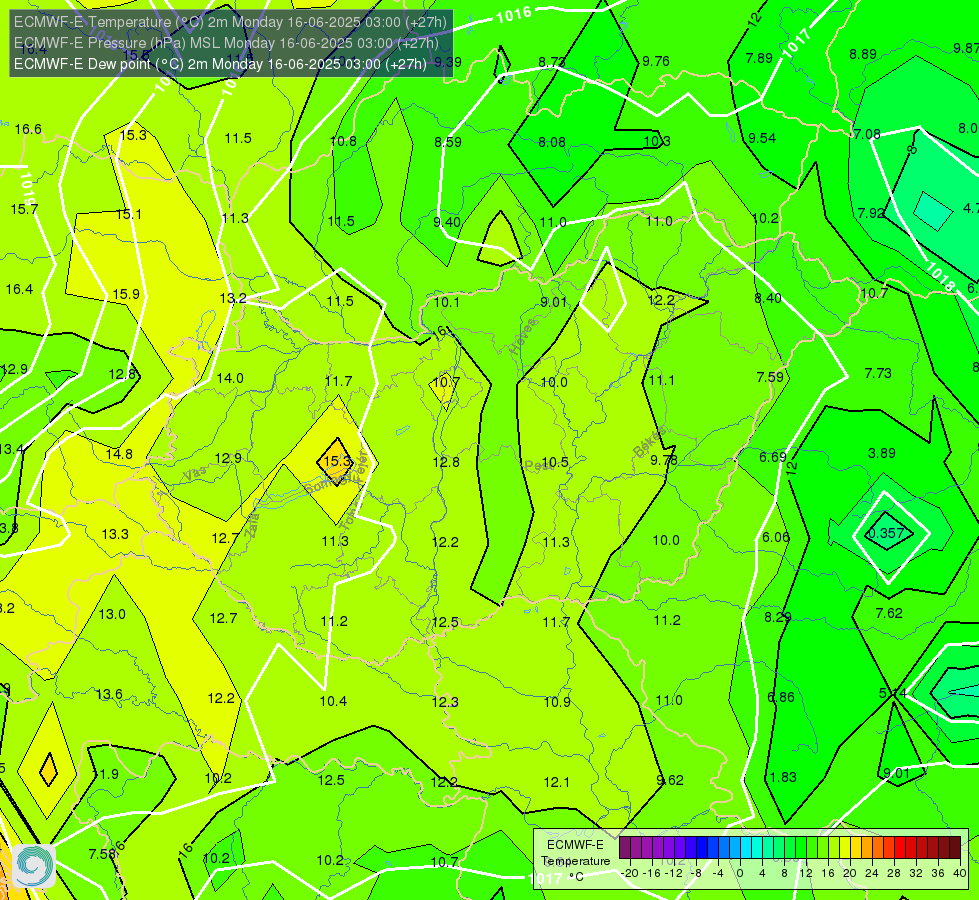The height and width of the screenshot is (900, 979).
Task: Click the 13.6 dew point value
Action: (109, 694)
